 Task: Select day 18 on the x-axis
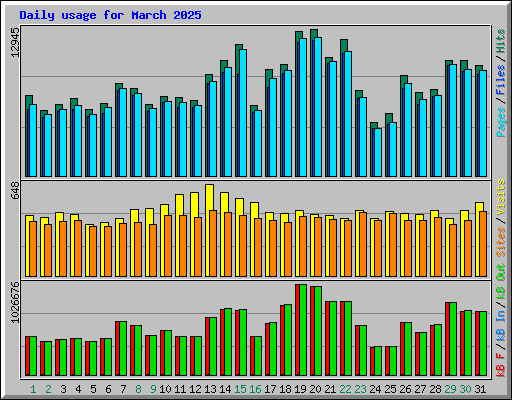click(285, 389)
